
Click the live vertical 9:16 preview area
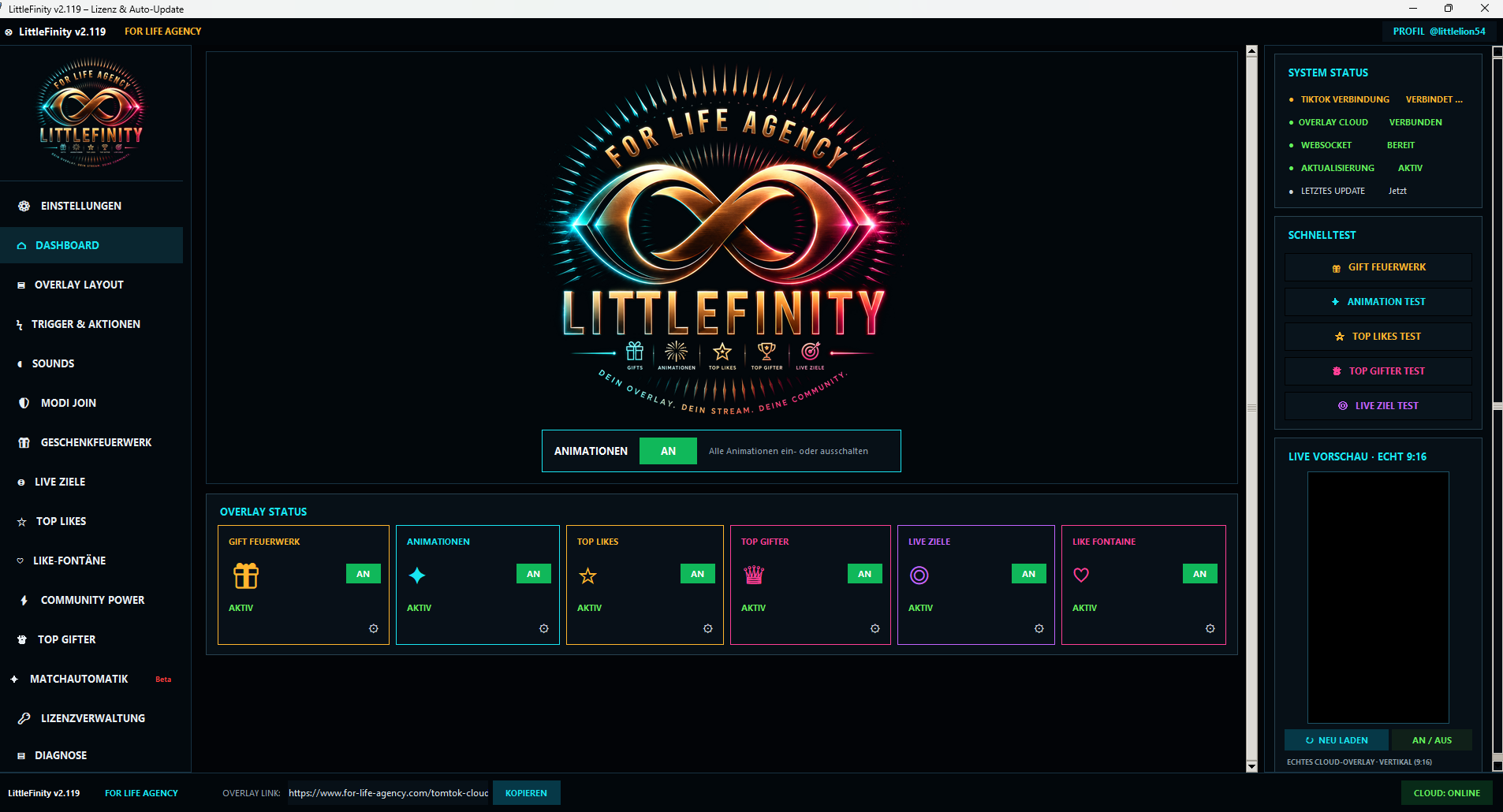[1378, 598]
